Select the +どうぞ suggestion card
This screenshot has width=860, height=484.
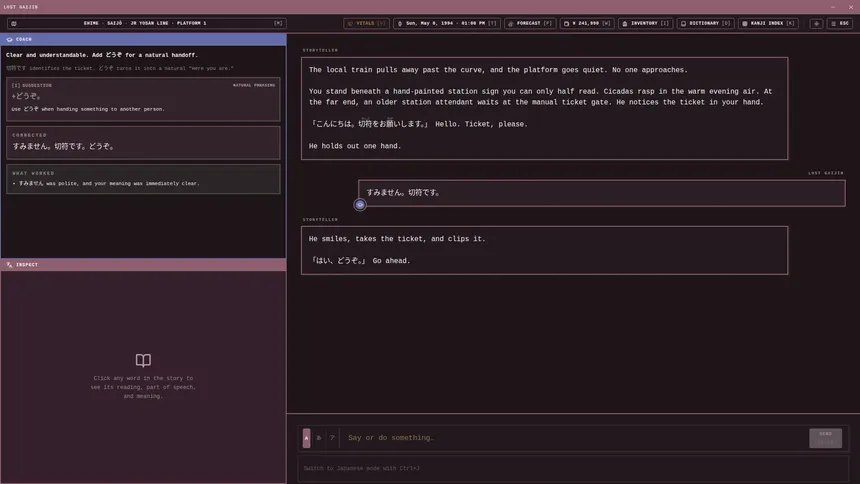point(143,99)
